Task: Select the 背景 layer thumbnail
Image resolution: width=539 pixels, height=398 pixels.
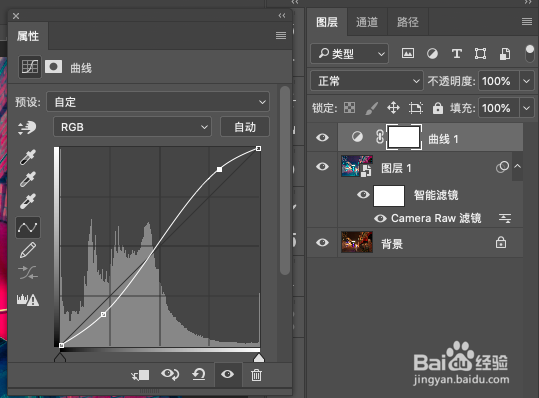Action: click(357, 242)
